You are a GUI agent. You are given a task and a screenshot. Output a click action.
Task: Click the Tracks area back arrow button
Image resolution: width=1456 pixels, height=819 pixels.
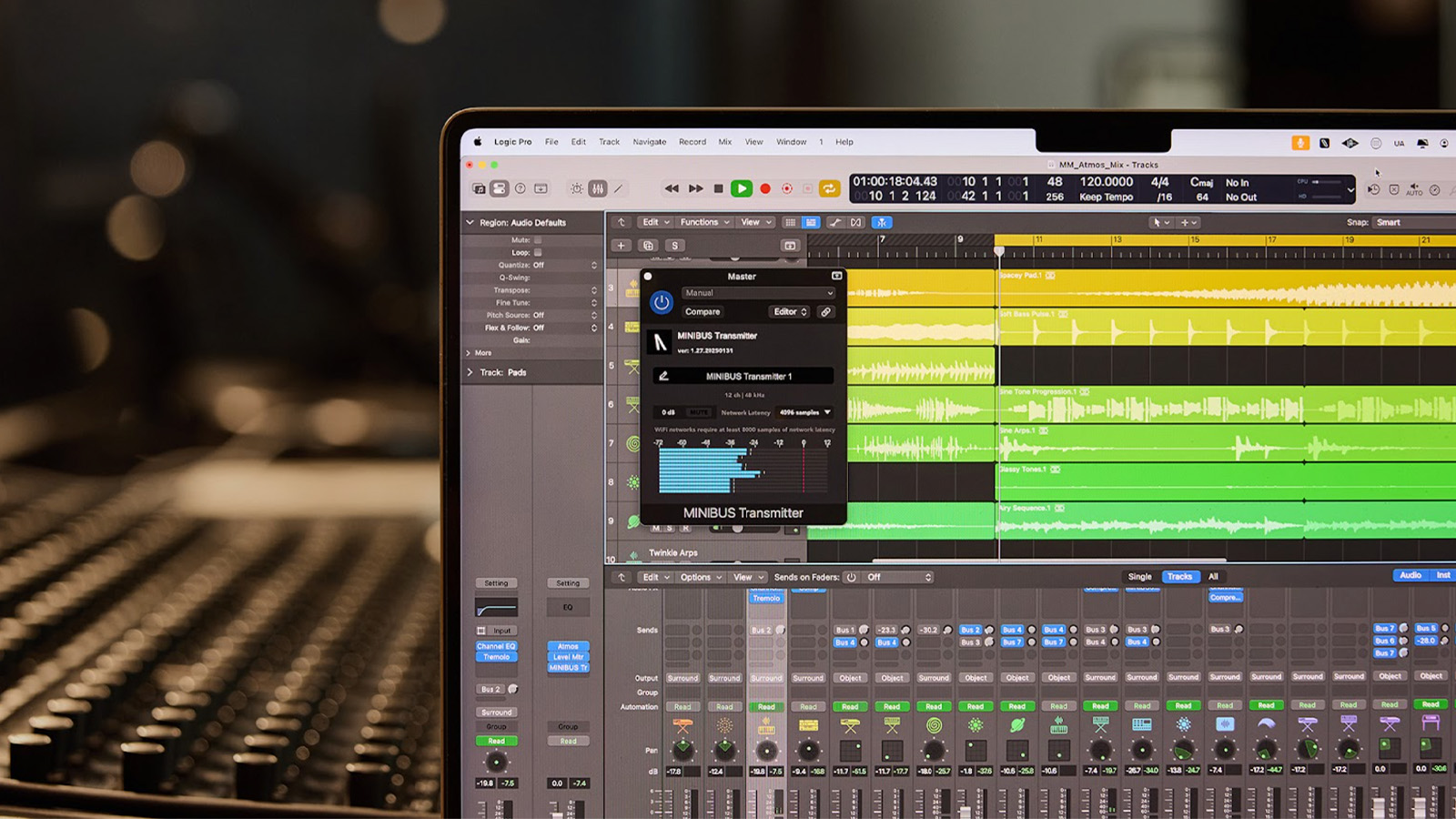pos(622,222)
